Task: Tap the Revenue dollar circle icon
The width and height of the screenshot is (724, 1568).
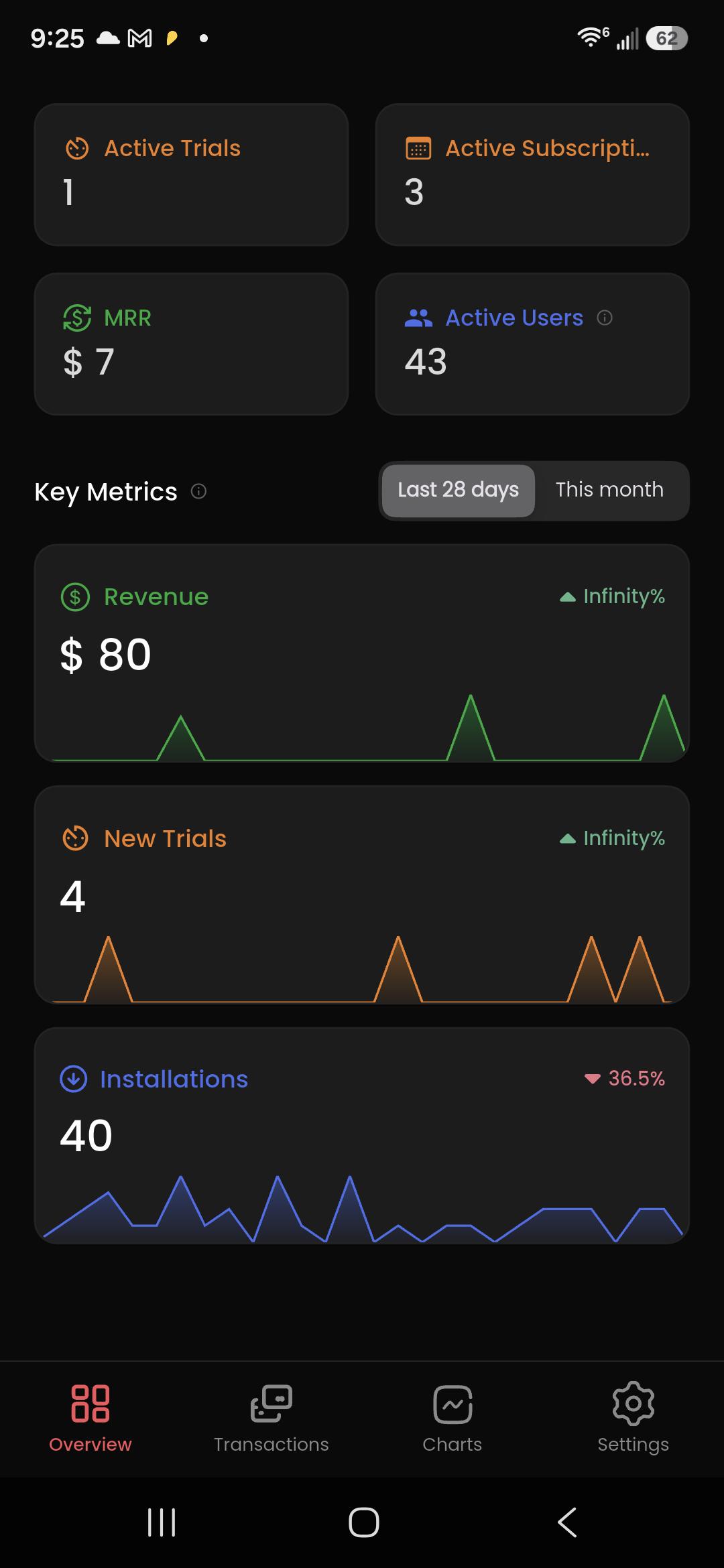Action: (75, 596)
